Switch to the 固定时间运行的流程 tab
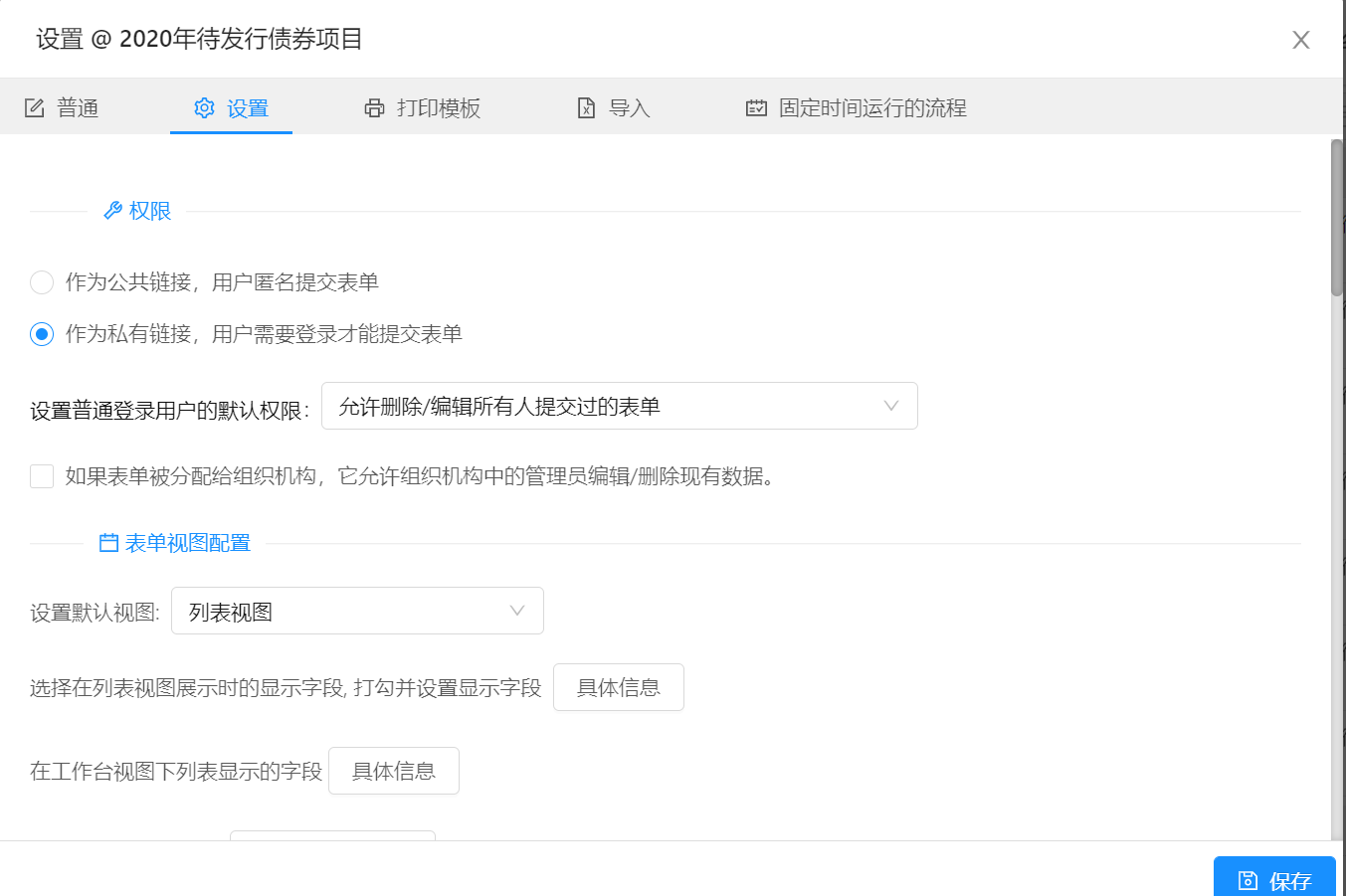This screenshot has width=1346, height=896. pos(857,107)
